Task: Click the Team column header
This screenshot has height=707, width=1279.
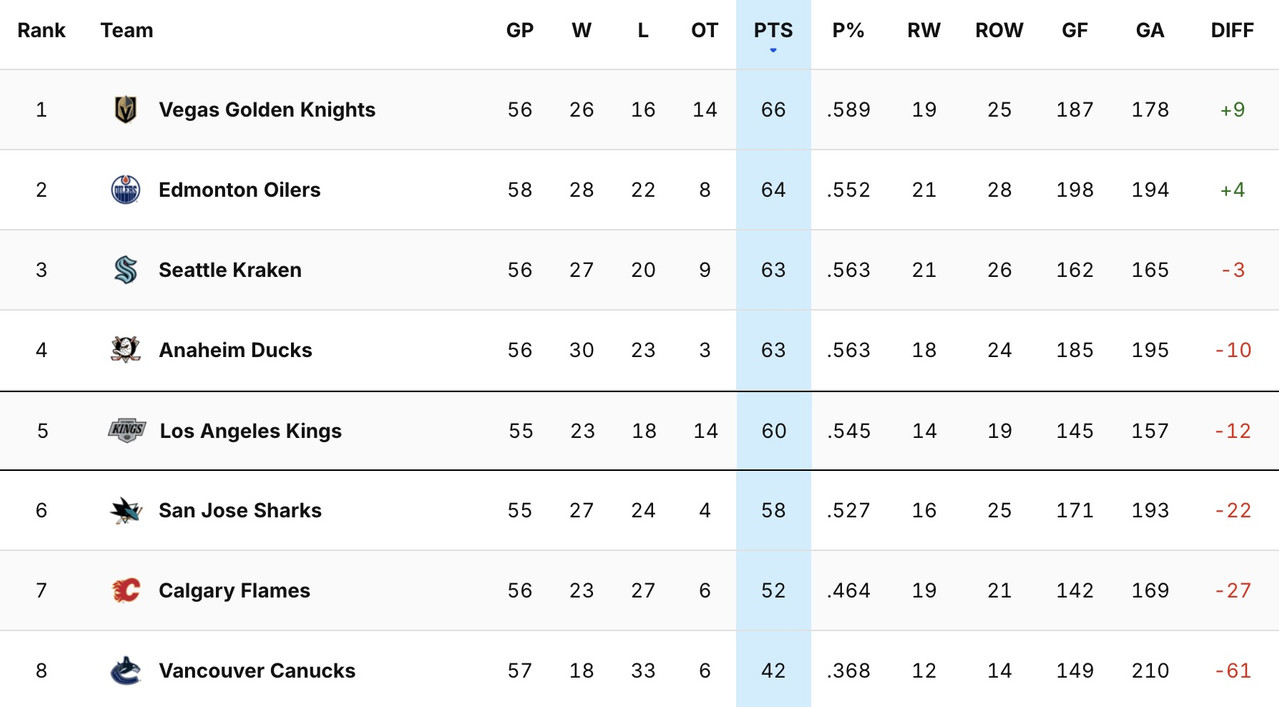Action: click(126, 30)
